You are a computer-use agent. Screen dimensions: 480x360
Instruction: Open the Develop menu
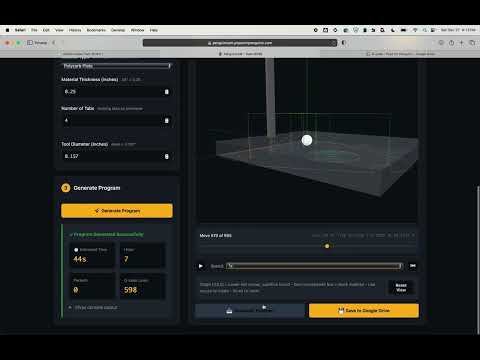118,30
